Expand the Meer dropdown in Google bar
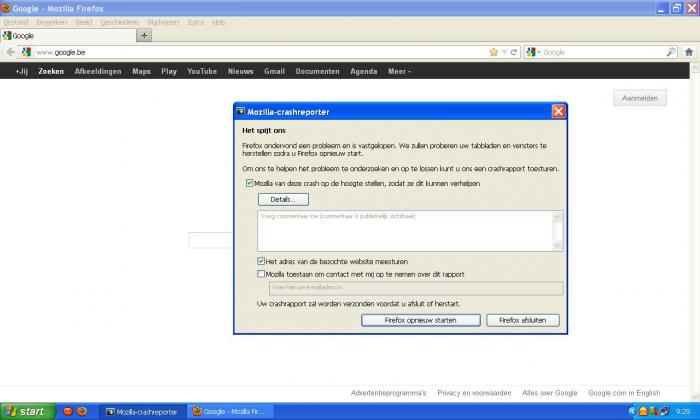This screenshot has width=700, height=420. tap(399, 71)
